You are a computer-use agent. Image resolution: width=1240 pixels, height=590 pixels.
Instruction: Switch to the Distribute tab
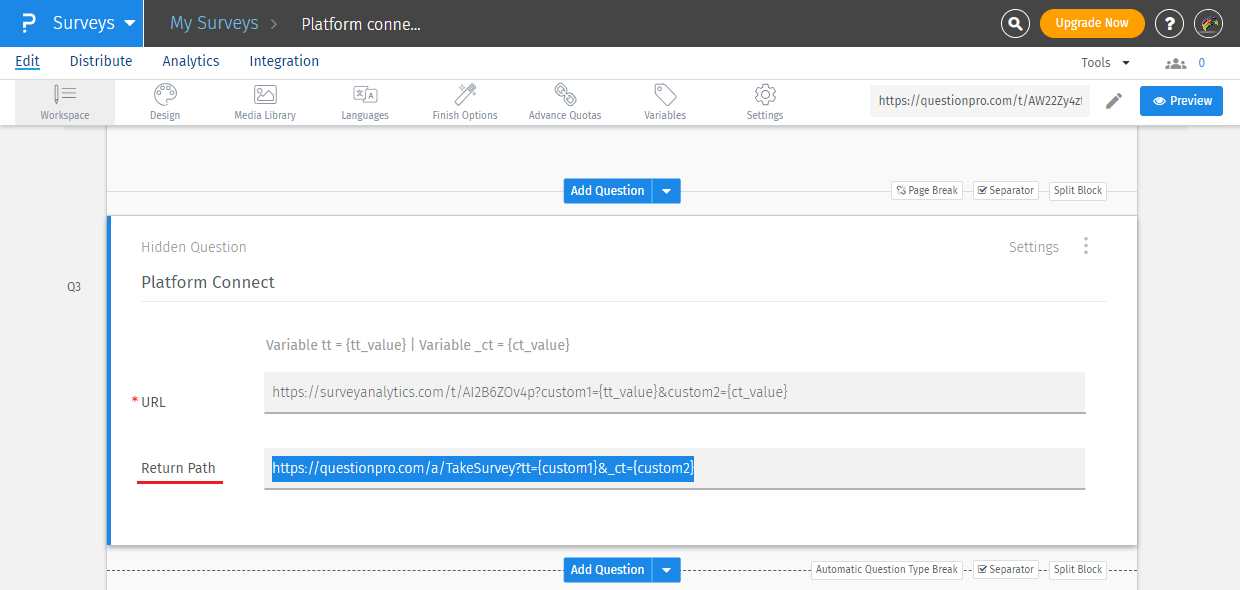[x=101, y=61]
